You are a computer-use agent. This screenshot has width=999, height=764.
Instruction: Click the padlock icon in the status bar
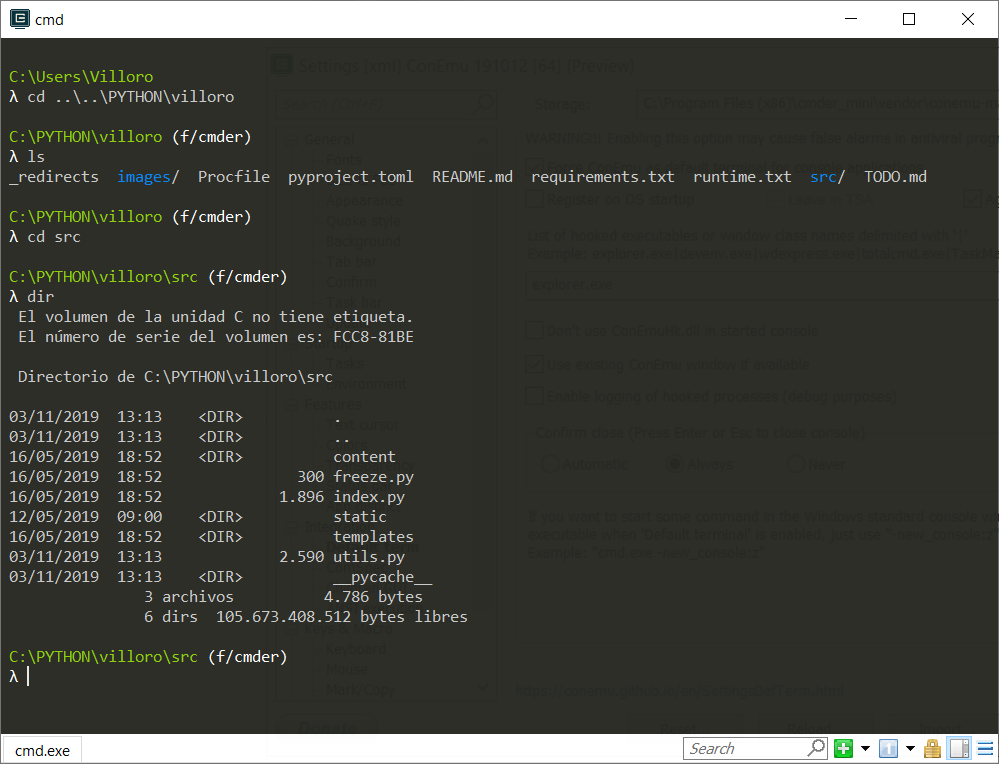click(x=932, y=748)
